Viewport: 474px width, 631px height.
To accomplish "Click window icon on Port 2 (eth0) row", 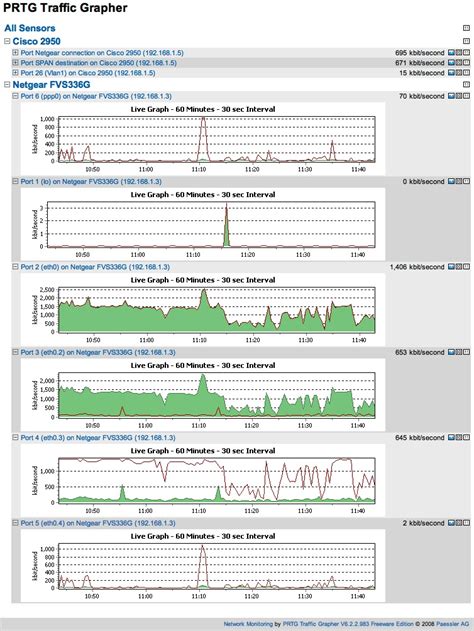I will coord(466,267).
